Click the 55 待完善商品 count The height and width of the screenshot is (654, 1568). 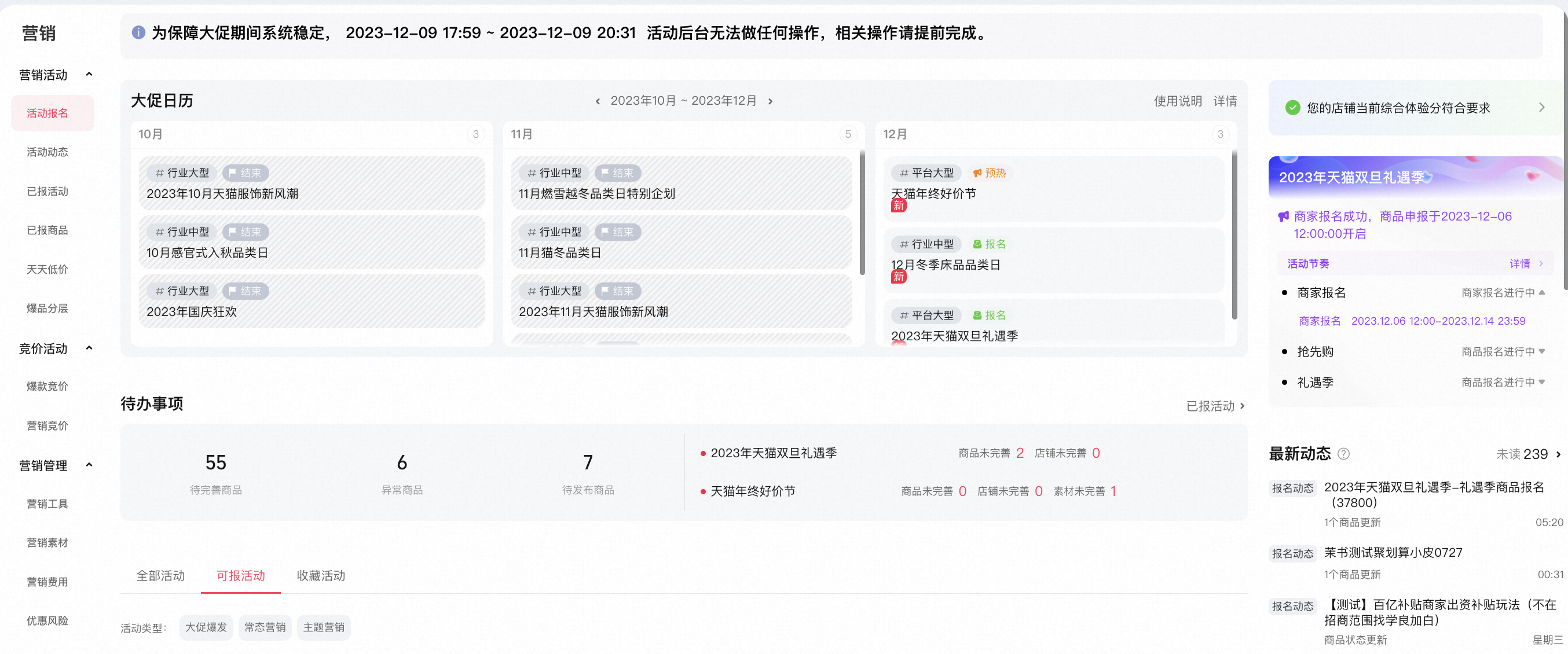point(215,462)
